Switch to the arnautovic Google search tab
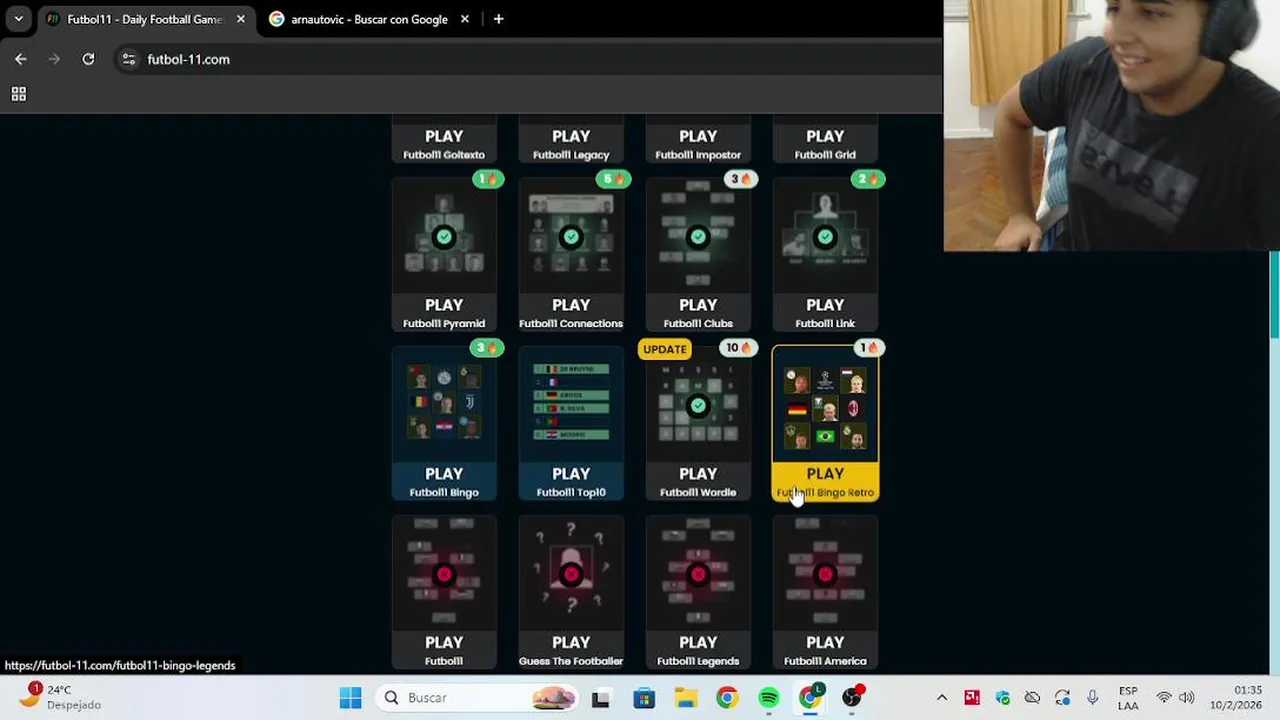The height and width of the screenshot is (720, 1280). 369,19
